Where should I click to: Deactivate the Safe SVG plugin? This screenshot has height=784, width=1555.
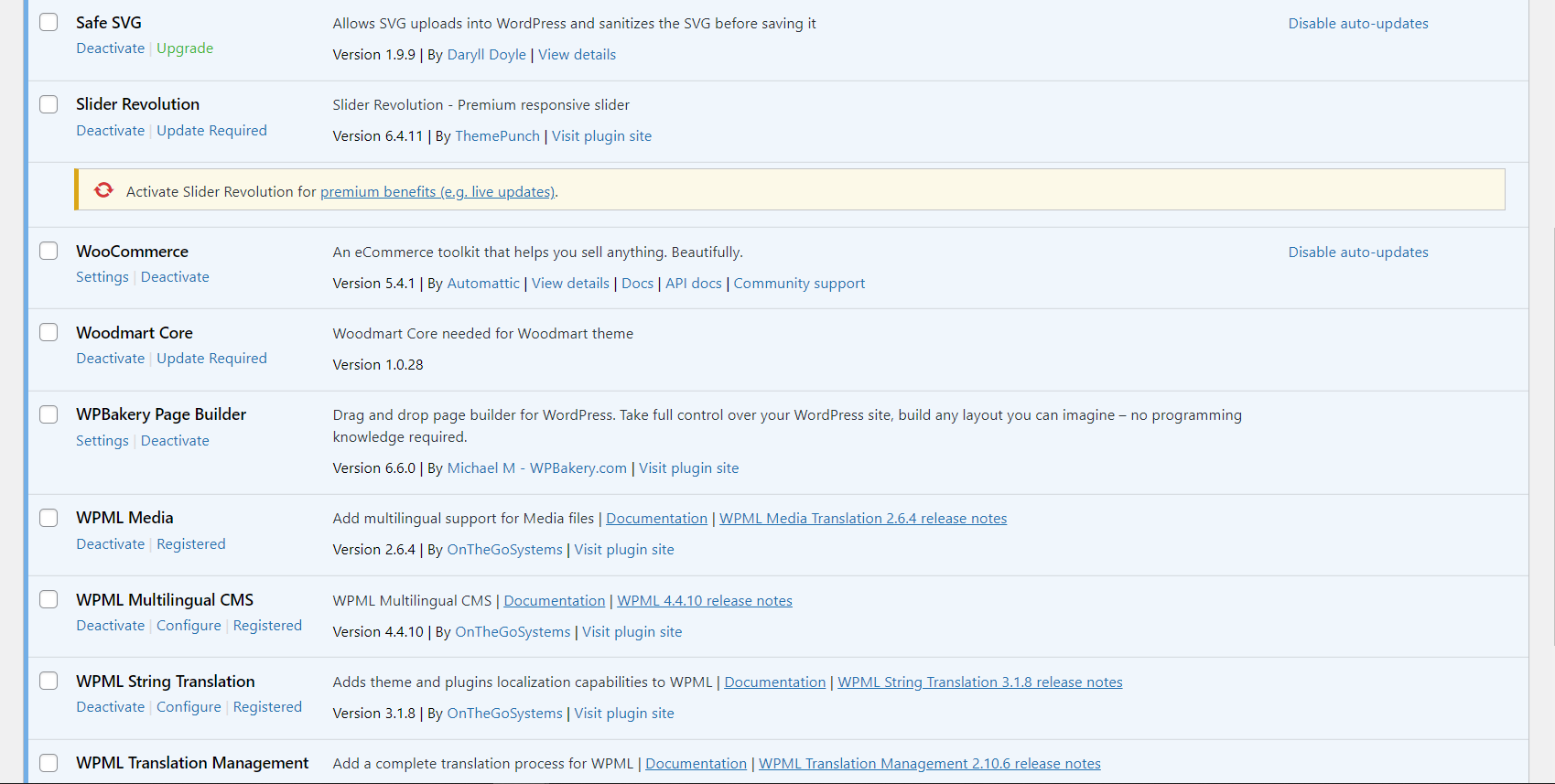point(110,48)
